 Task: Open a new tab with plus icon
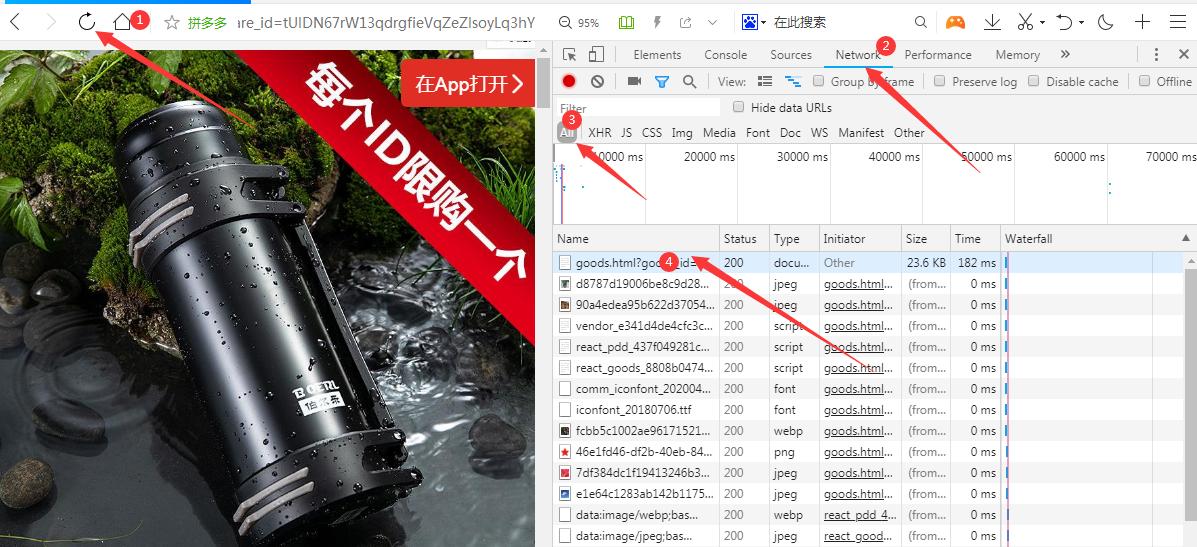[1142, 22]
